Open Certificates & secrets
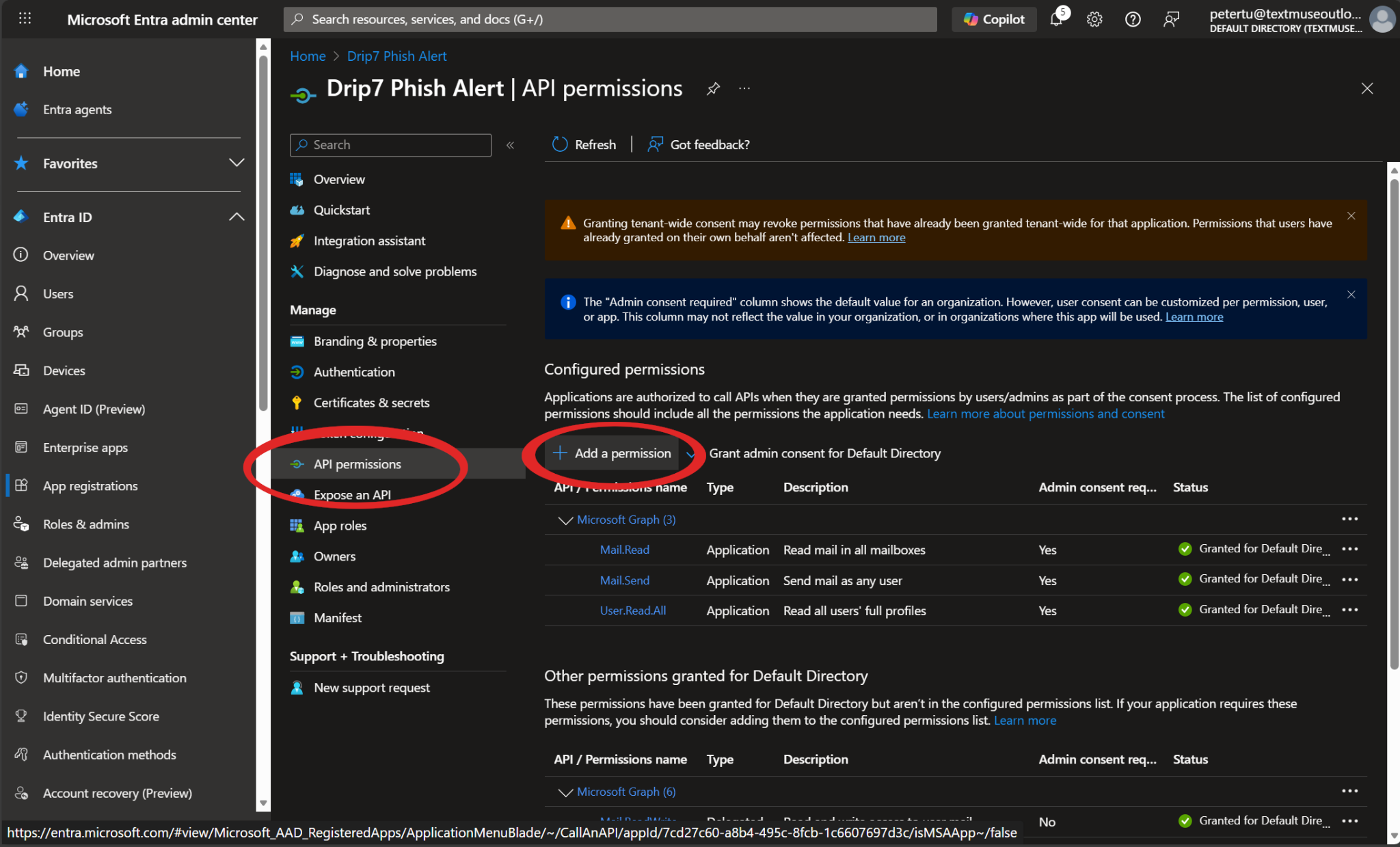 (371, 403)
